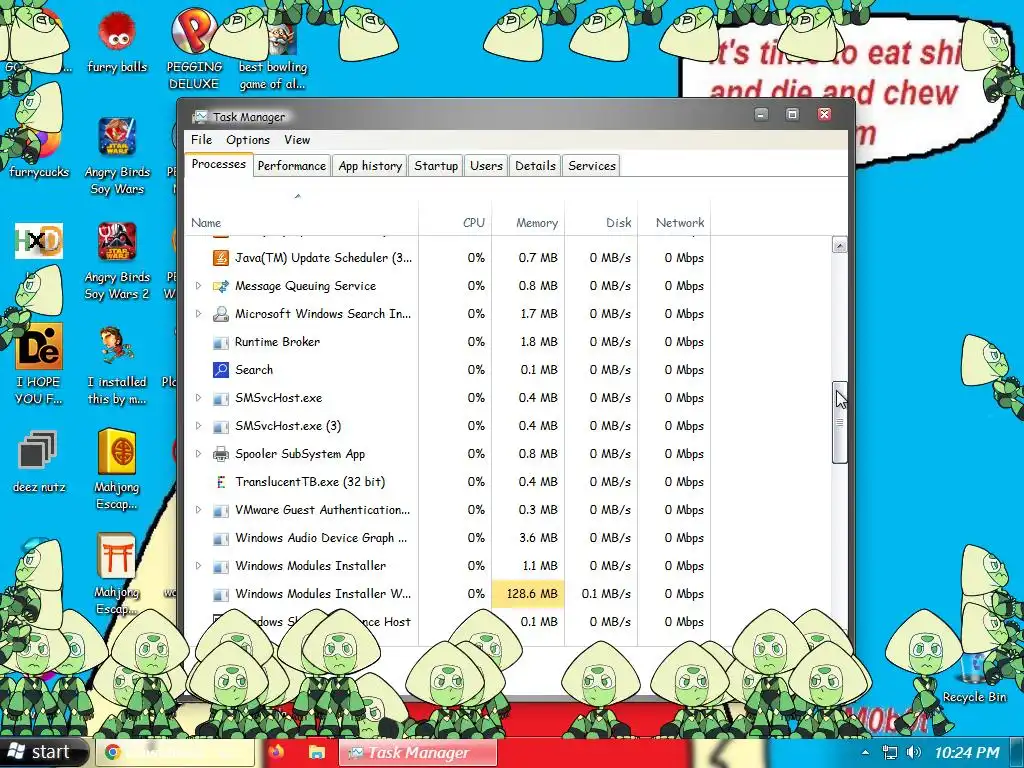Select the 3.6 MB memory value
The image size is (1024, 768).
[x=538, y=538]
